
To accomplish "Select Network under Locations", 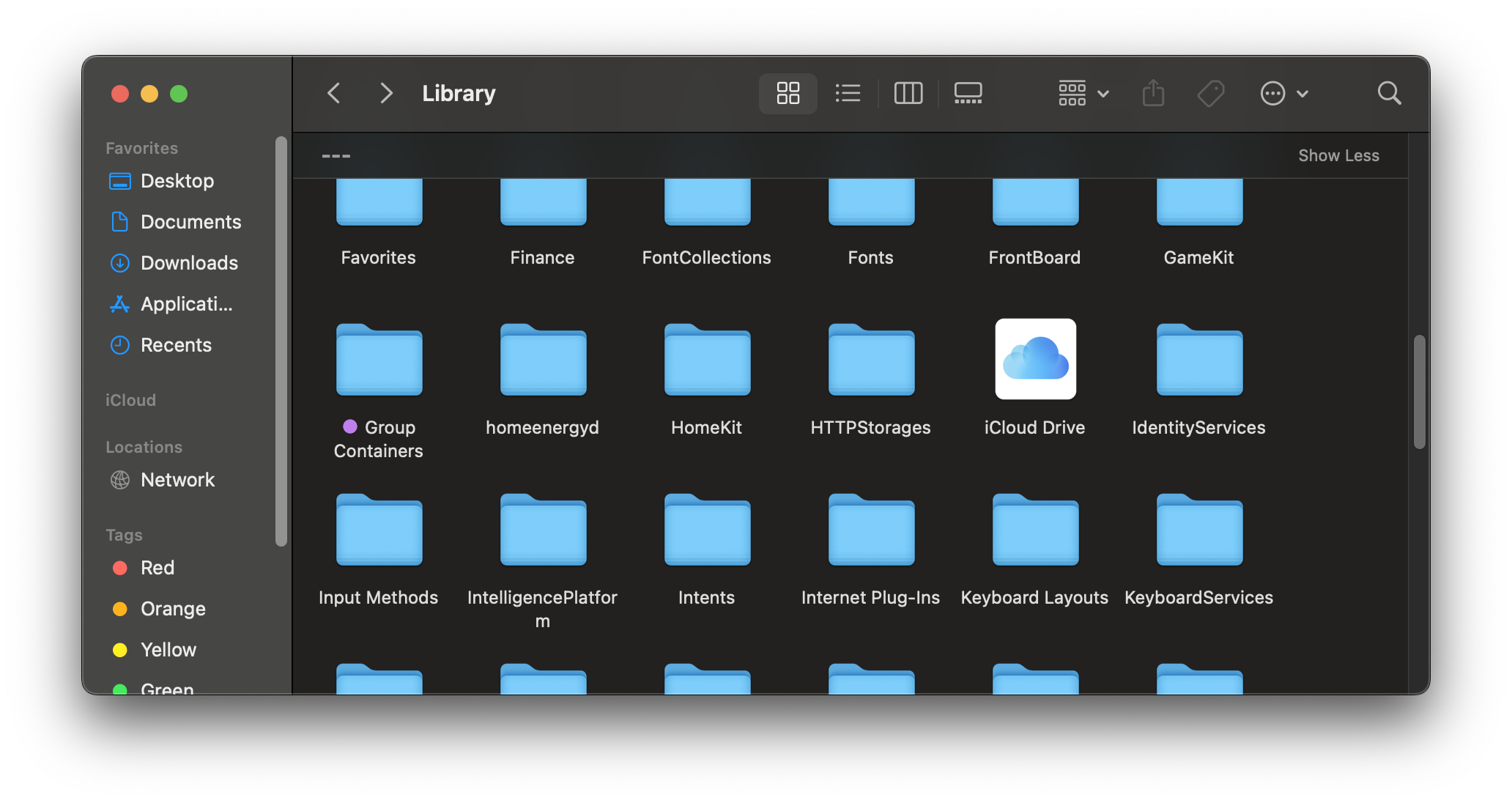I will 177,480.
